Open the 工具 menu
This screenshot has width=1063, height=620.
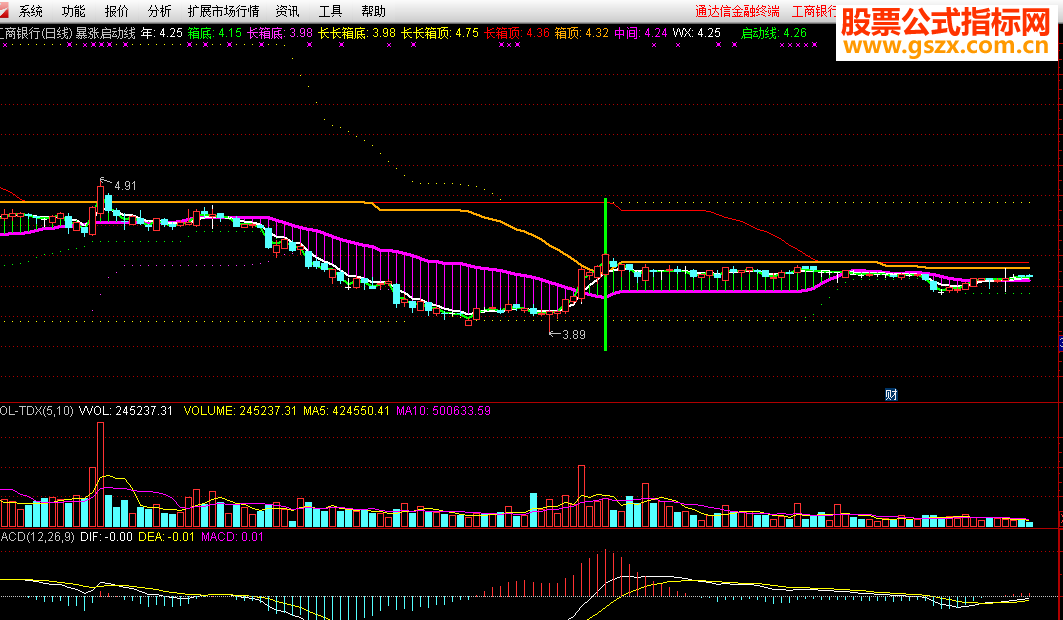coord(330,11)
